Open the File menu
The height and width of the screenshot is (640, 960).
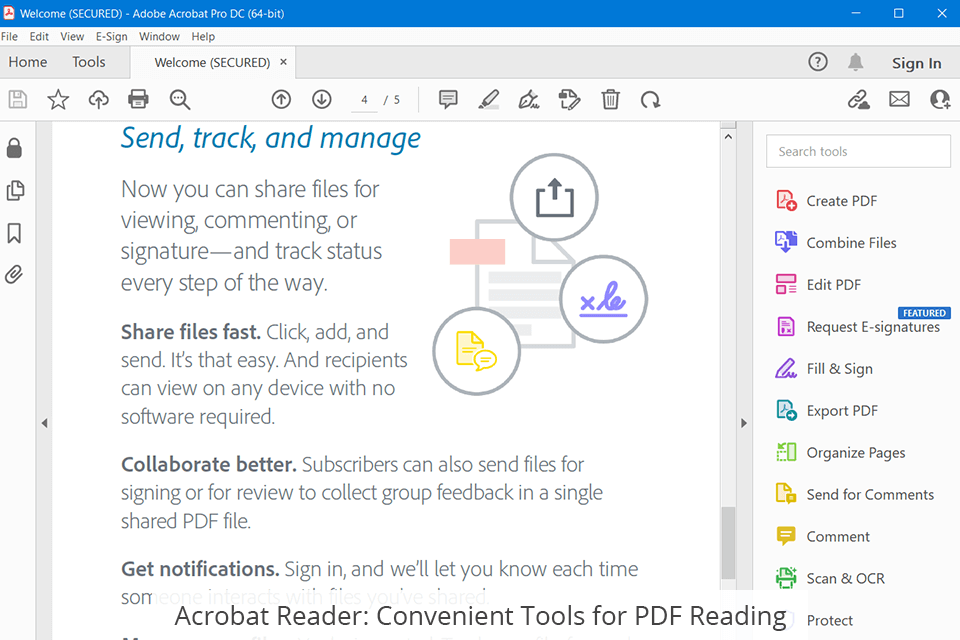click(x=9, y=36)
